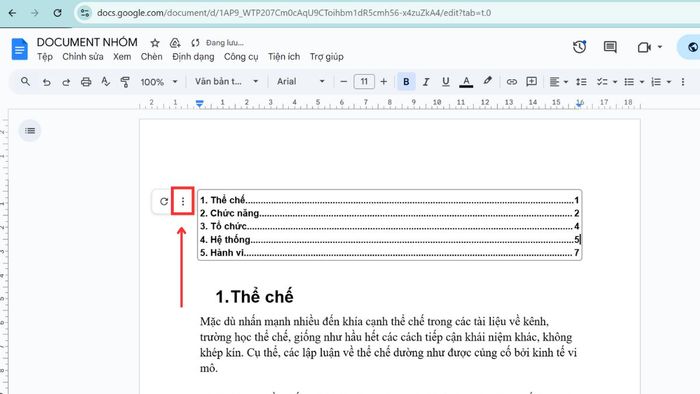The height and width of the screenshot is (394, 700).
Task: Insert a link
Action: [512, 82]
